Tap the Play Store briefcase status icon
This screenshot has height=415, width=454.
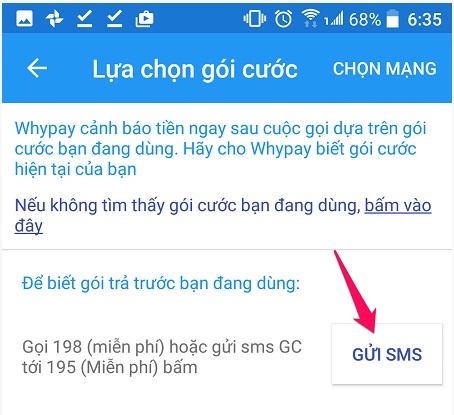144,19
